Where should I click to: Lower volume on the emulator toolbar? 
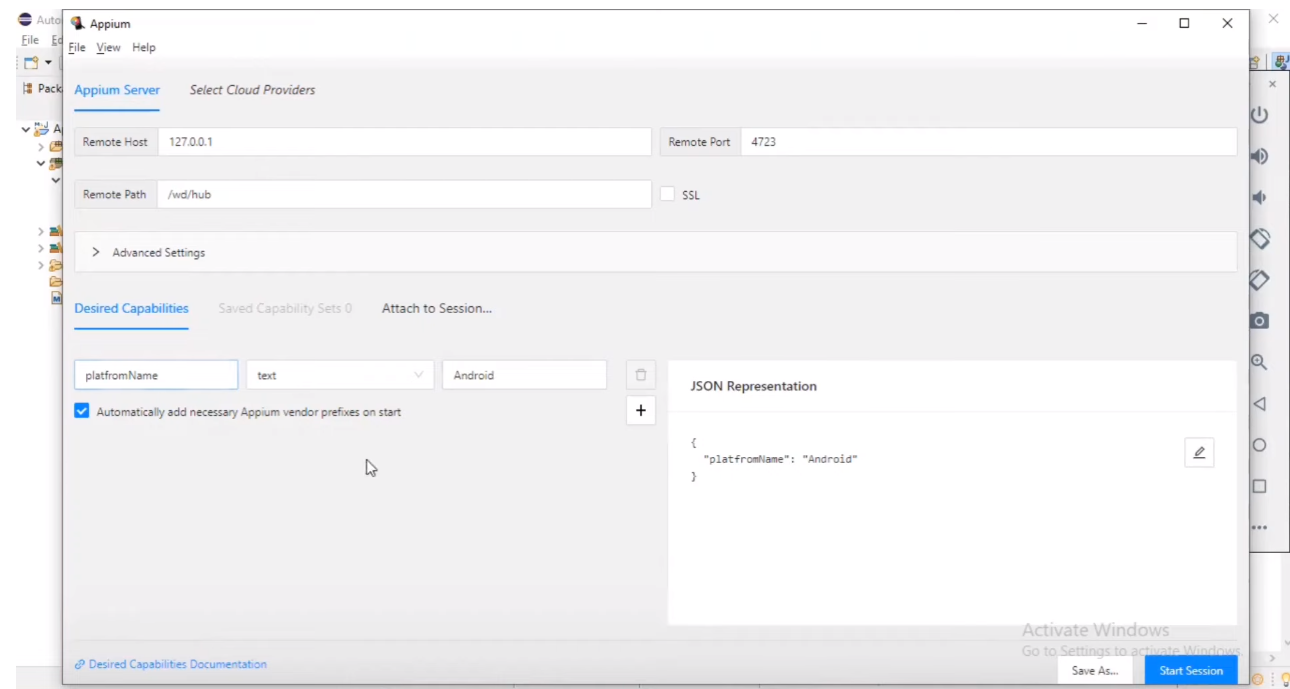click(x=1260, y=198)
